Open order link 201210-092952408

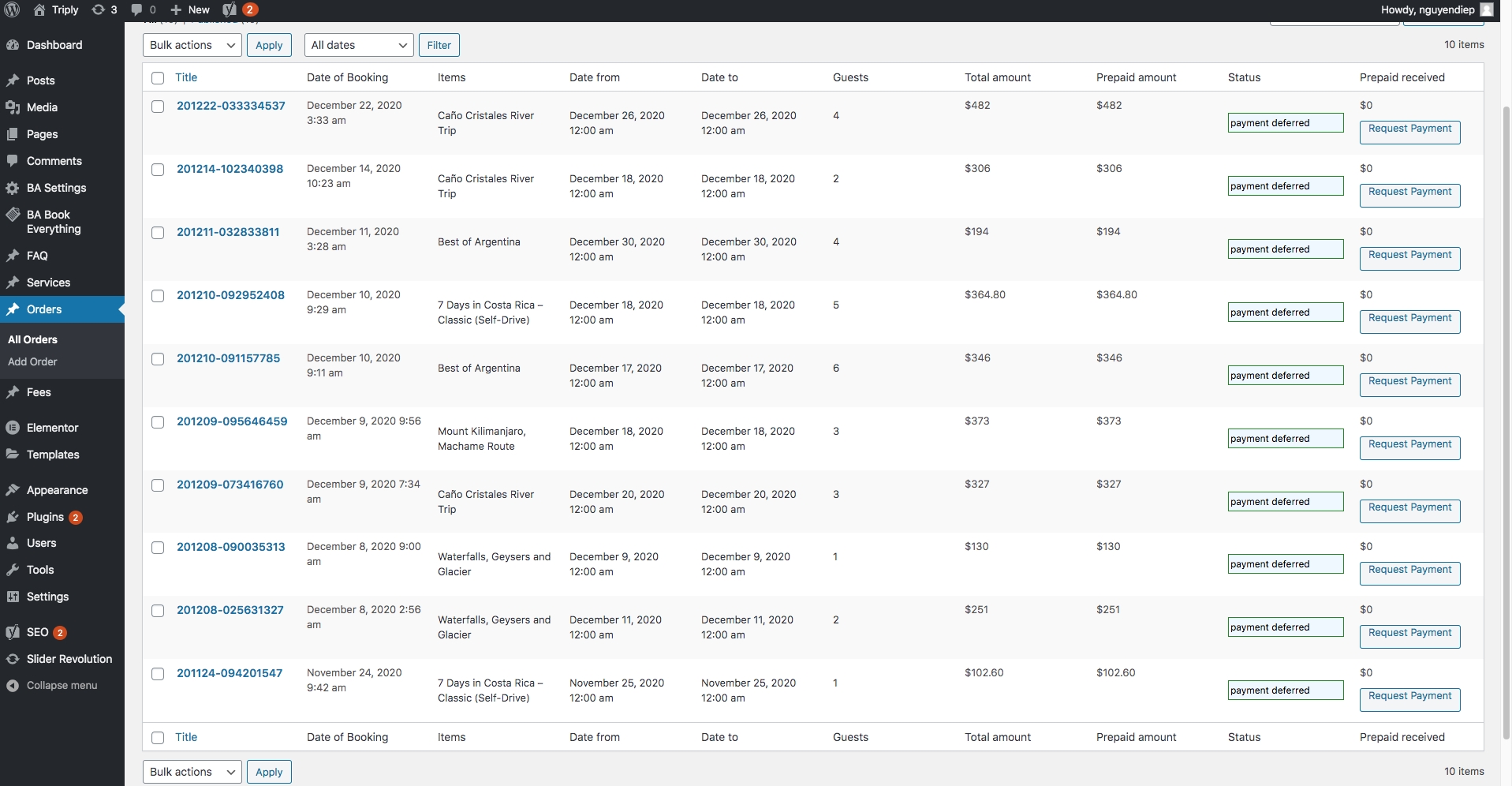tap(230, 295)
